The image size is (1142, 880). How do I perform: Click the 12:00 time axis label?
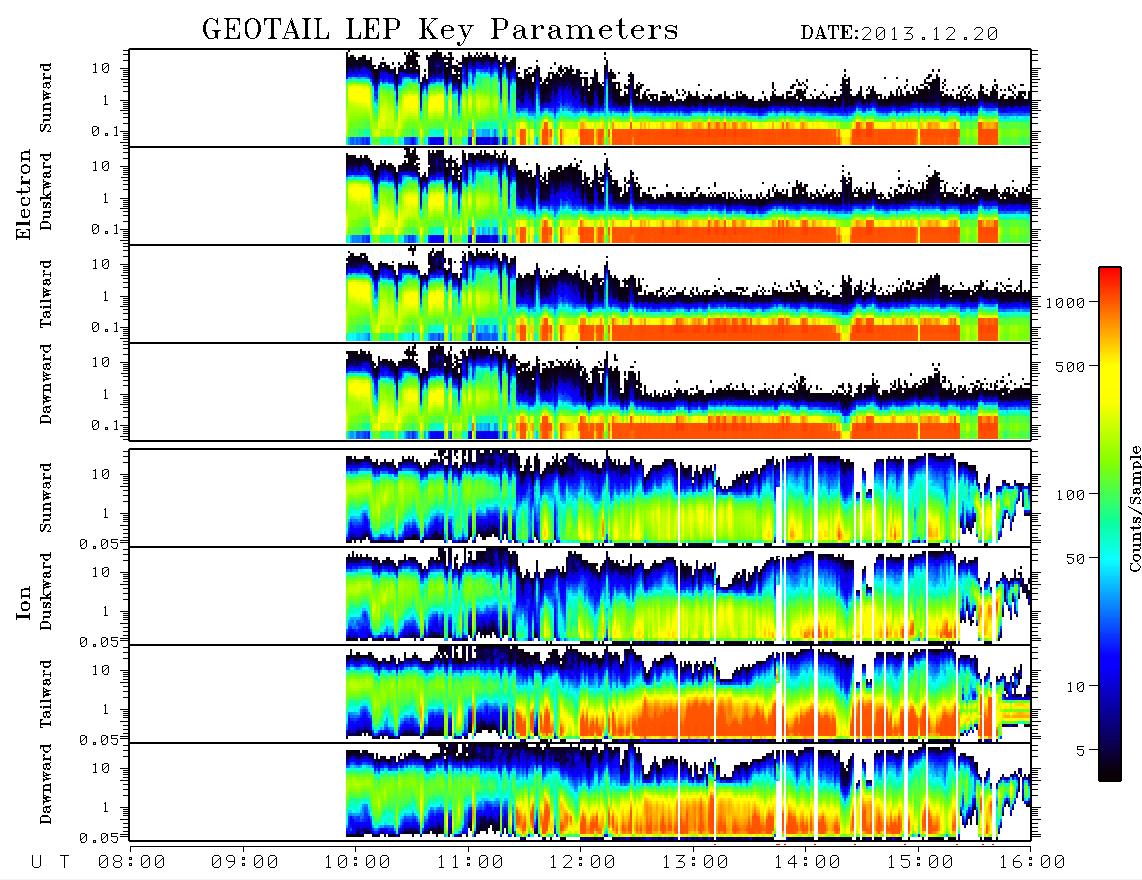point(582,862)
